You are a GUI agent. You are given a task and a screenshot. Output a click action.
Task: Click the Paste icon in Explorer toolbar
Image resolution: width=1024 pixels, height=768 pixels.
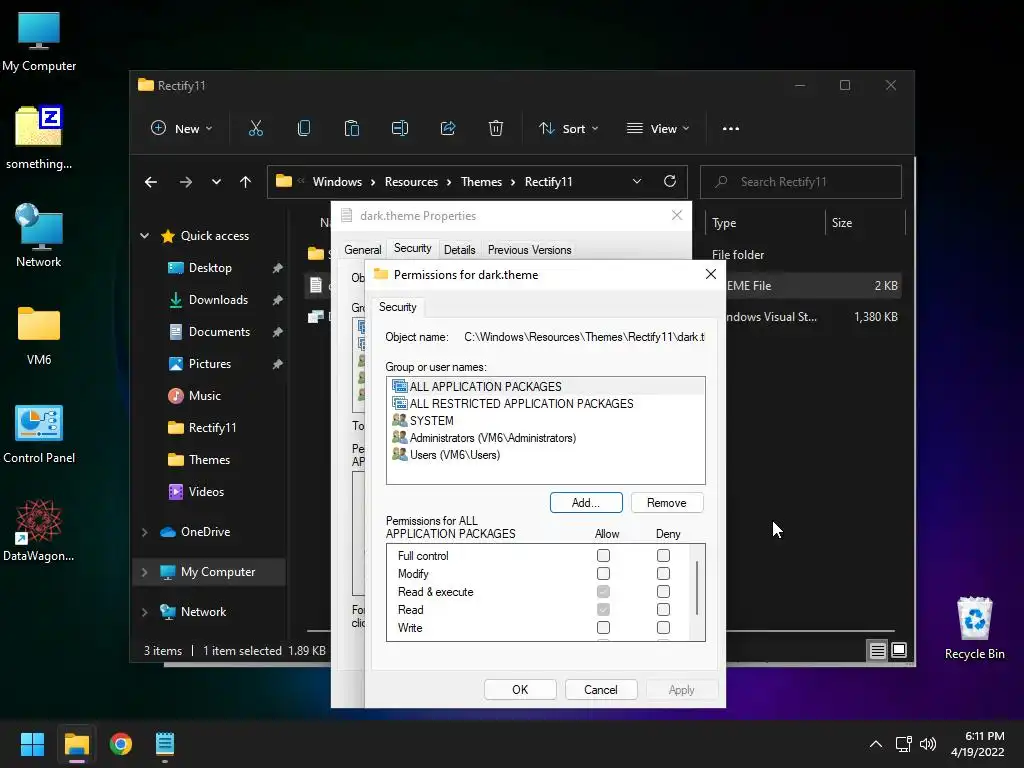(x=351, y=129)
